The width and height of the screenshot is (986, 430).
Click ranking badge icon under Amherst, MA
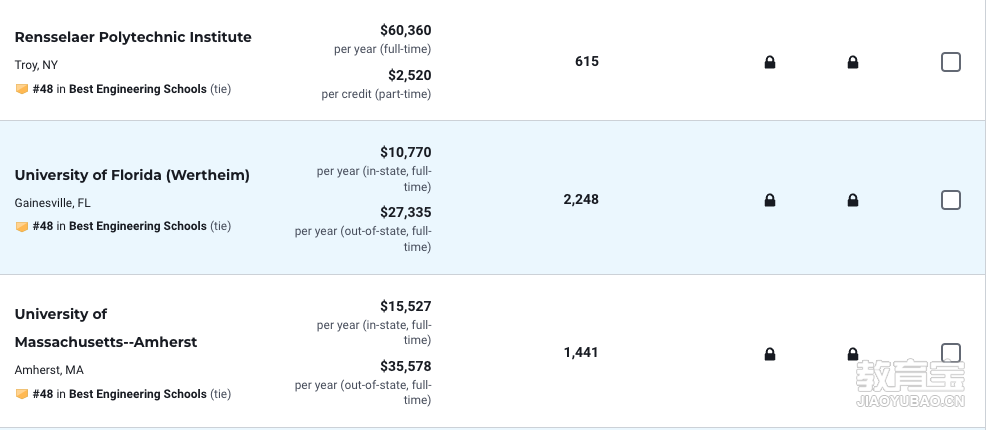(22, 394)
